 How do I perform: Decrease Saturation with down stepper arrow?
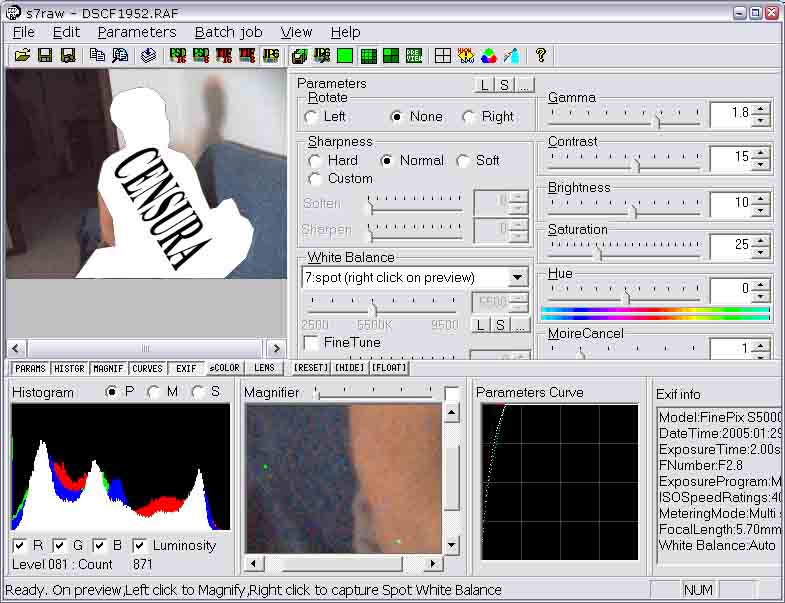coord(761,251)
